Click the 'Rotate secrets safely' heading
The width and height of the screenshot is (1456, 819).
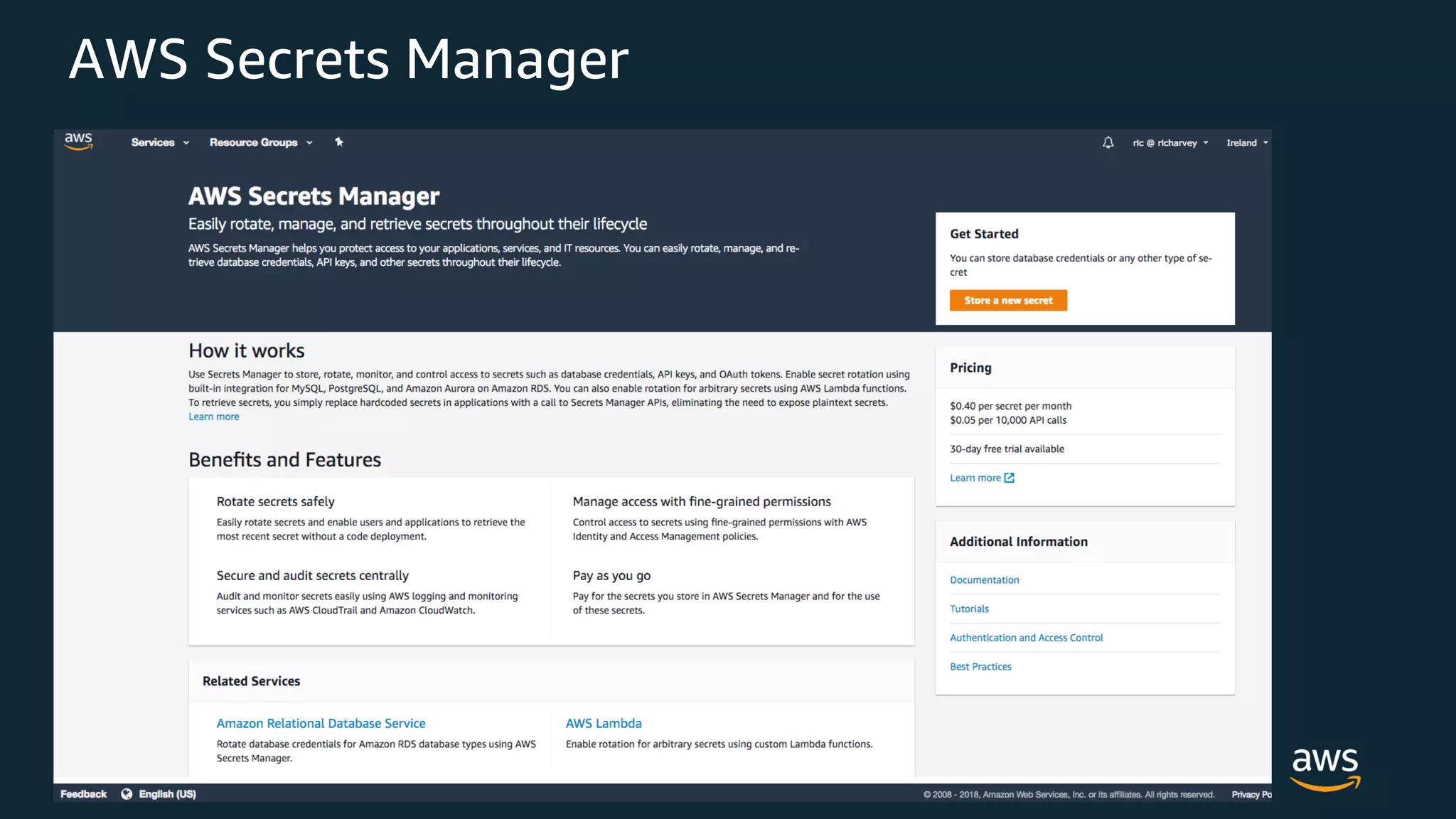point(275,502)
